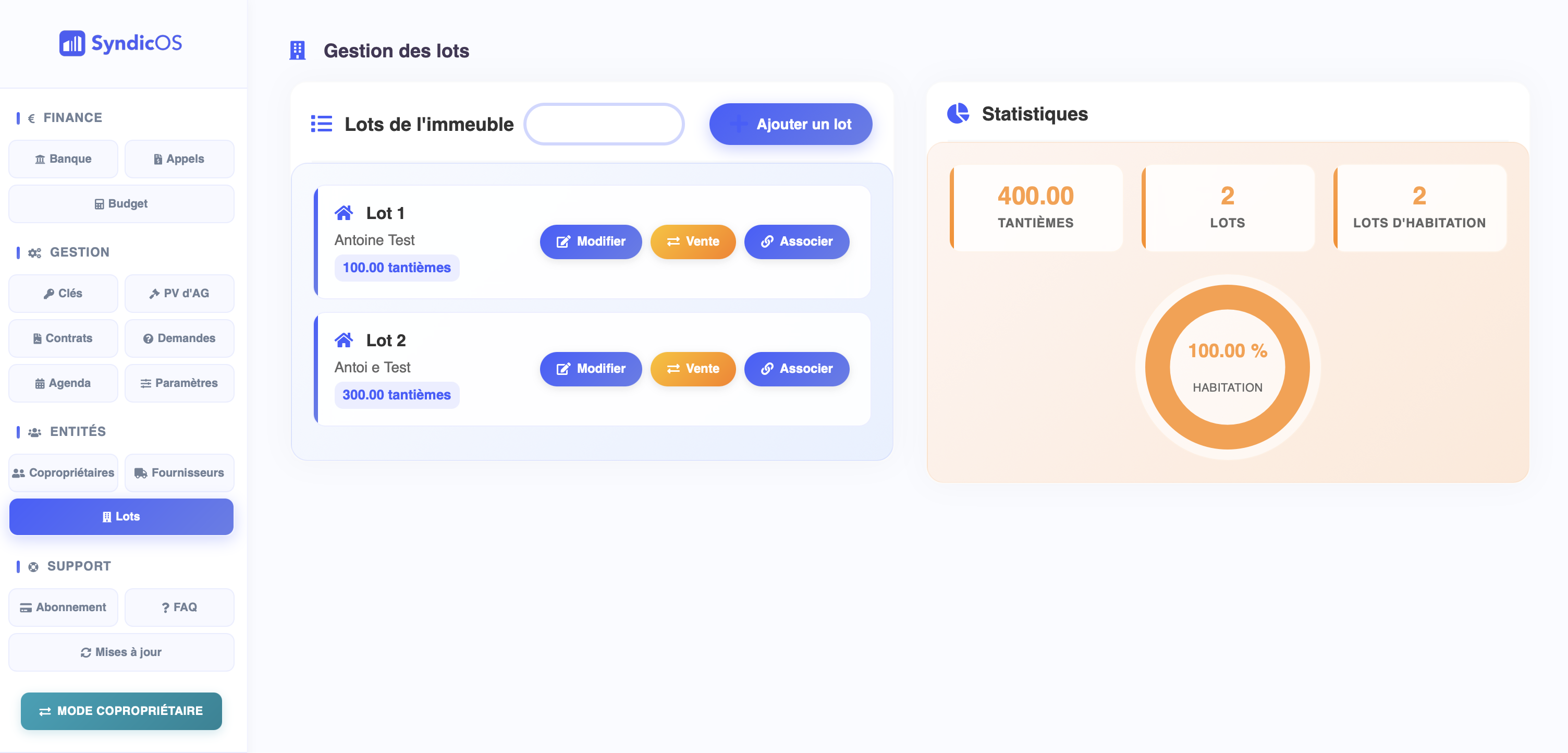Go to Copropriétaires section

coord(63,472)
